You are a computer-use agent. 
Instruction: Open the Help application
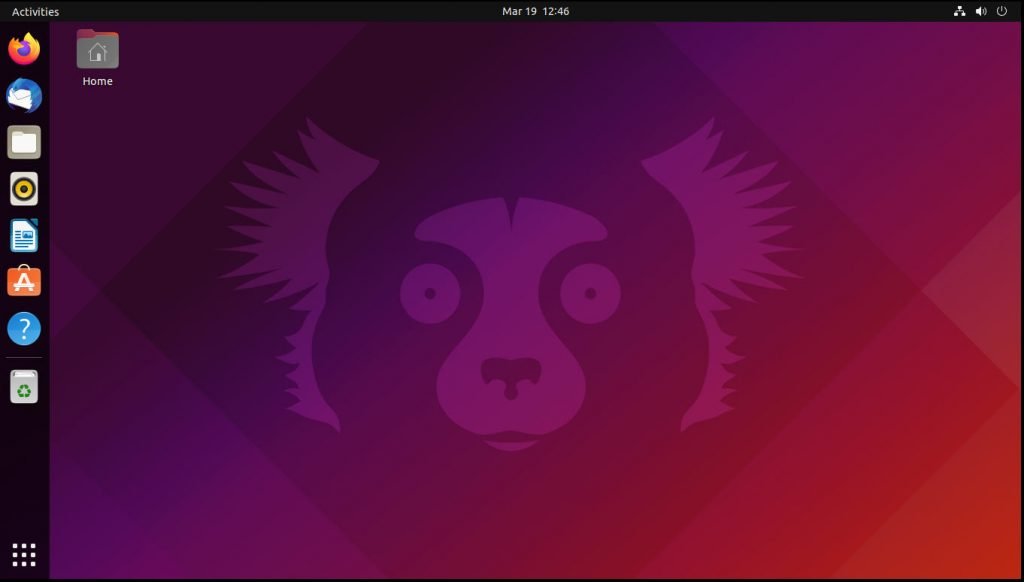[x=22, y=328]
